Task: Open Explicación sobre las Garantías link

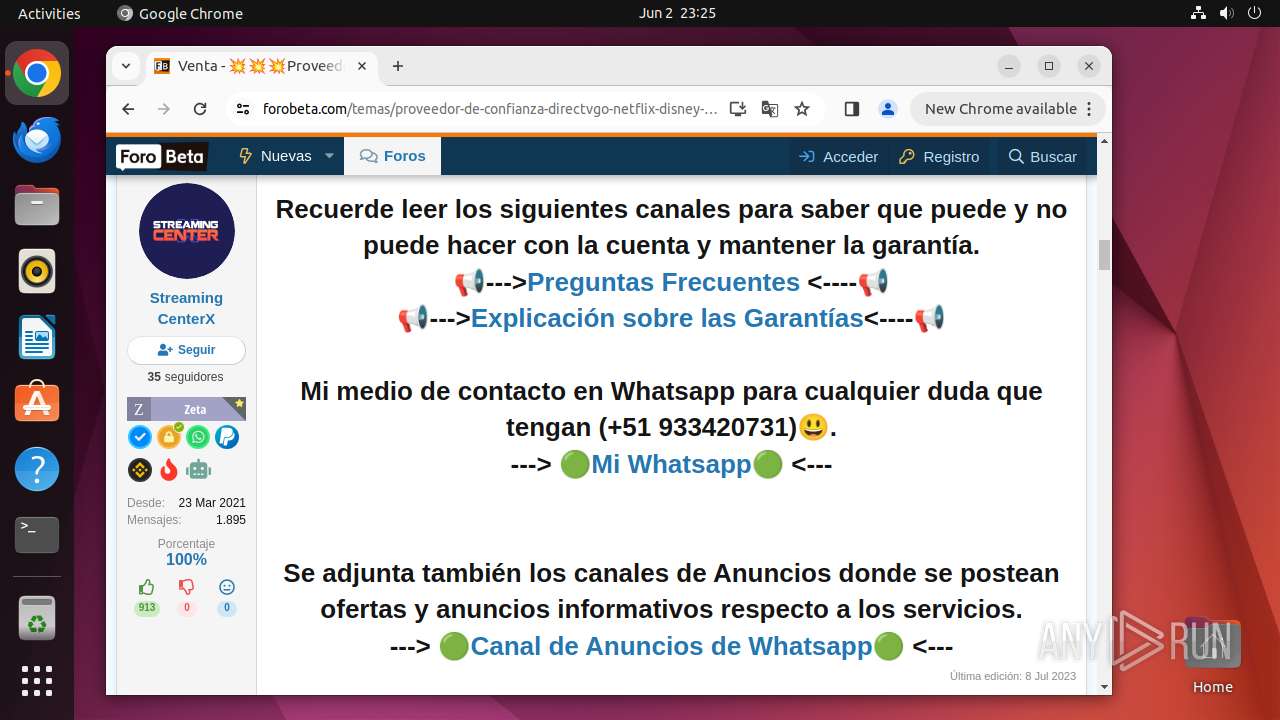Action: [667, 318]
